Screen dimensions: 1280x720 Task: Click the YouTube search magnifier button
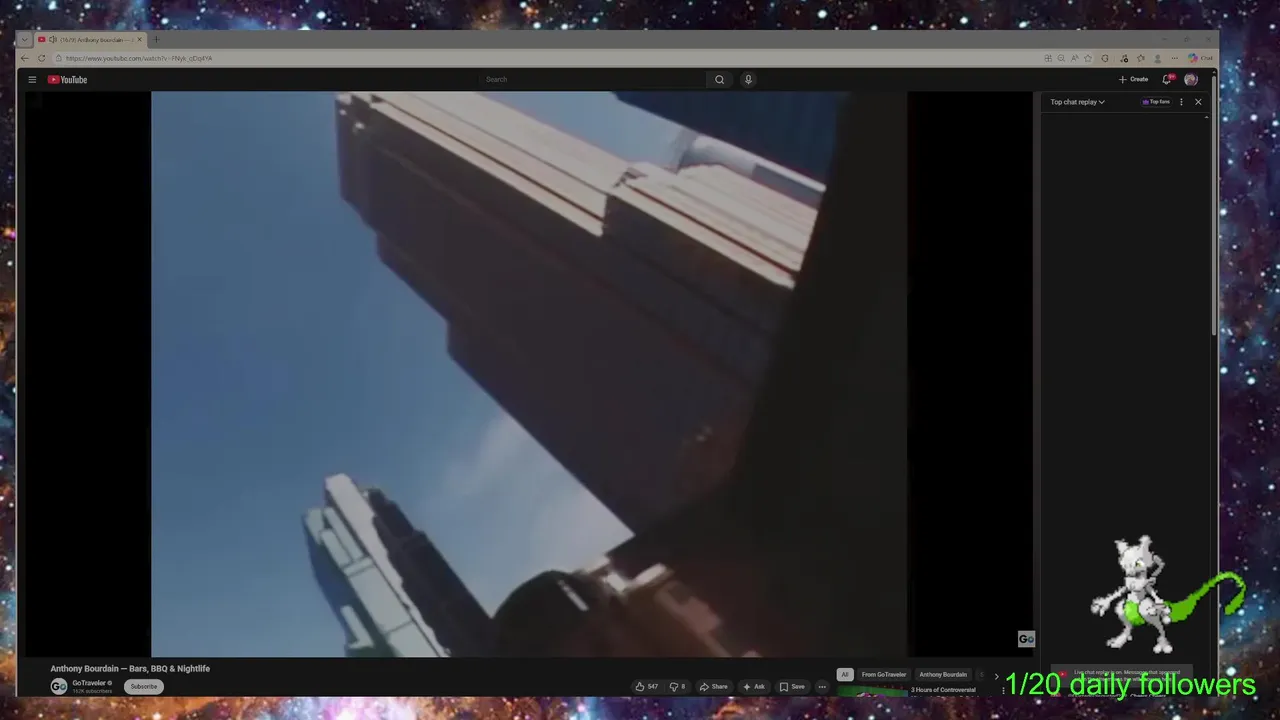719,79
